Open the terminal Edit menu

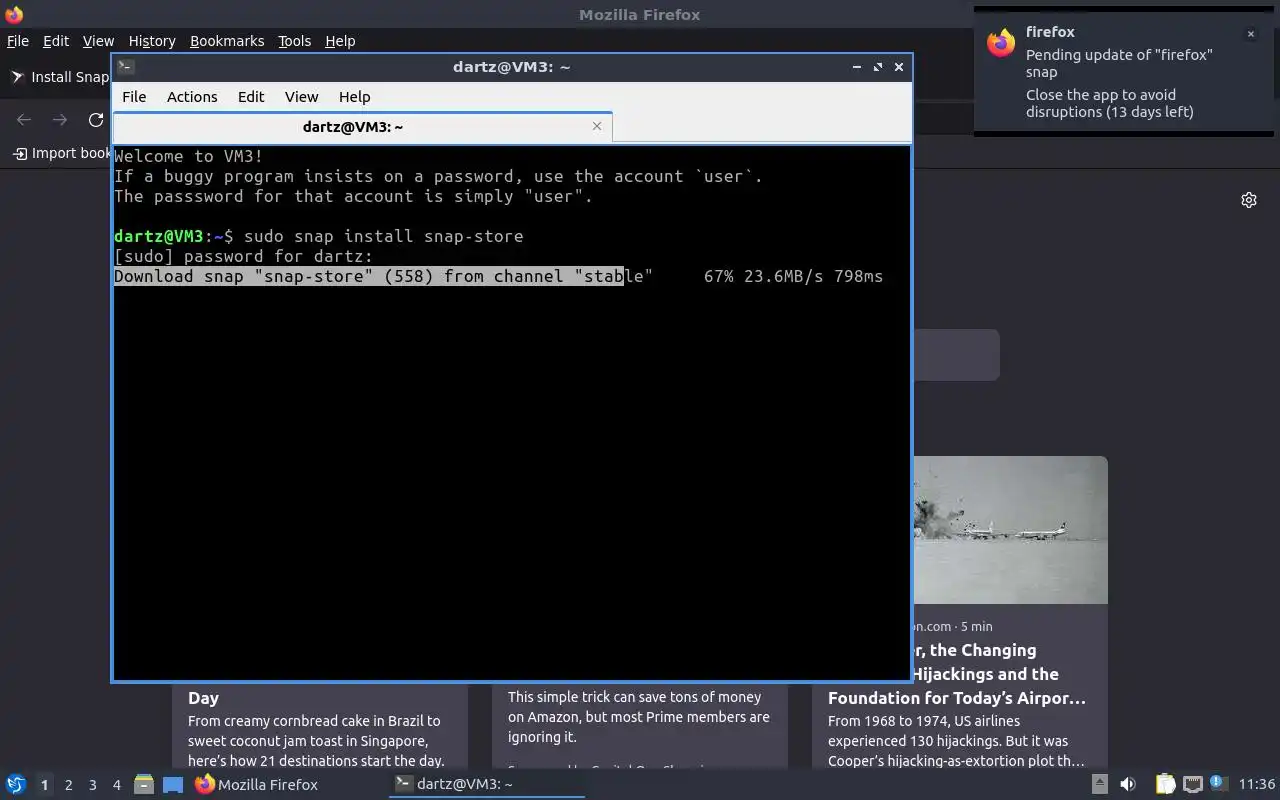point(251,97)
